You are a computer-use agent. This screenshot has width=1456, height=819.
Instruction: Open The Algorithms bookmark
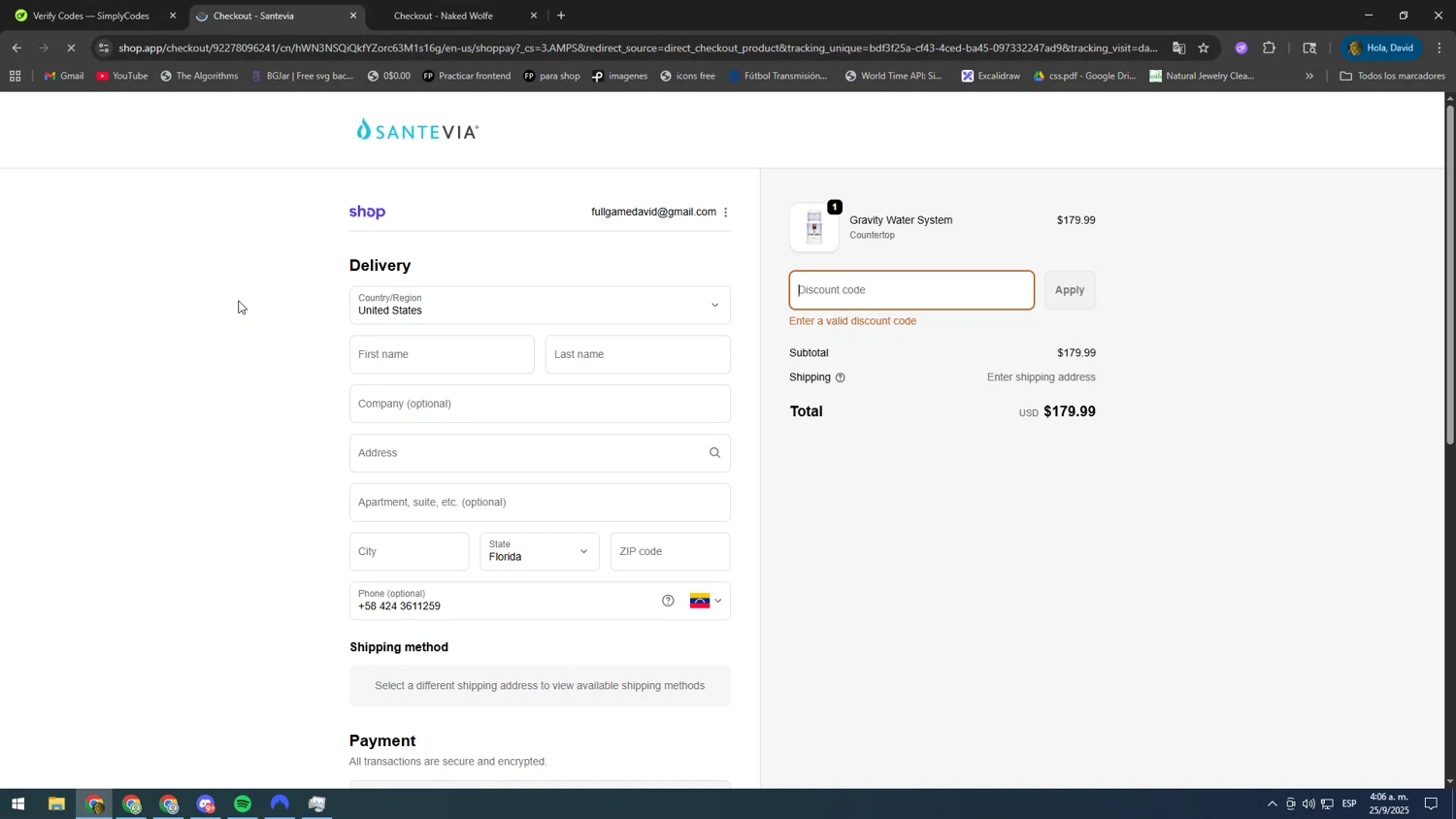[199, 76]
